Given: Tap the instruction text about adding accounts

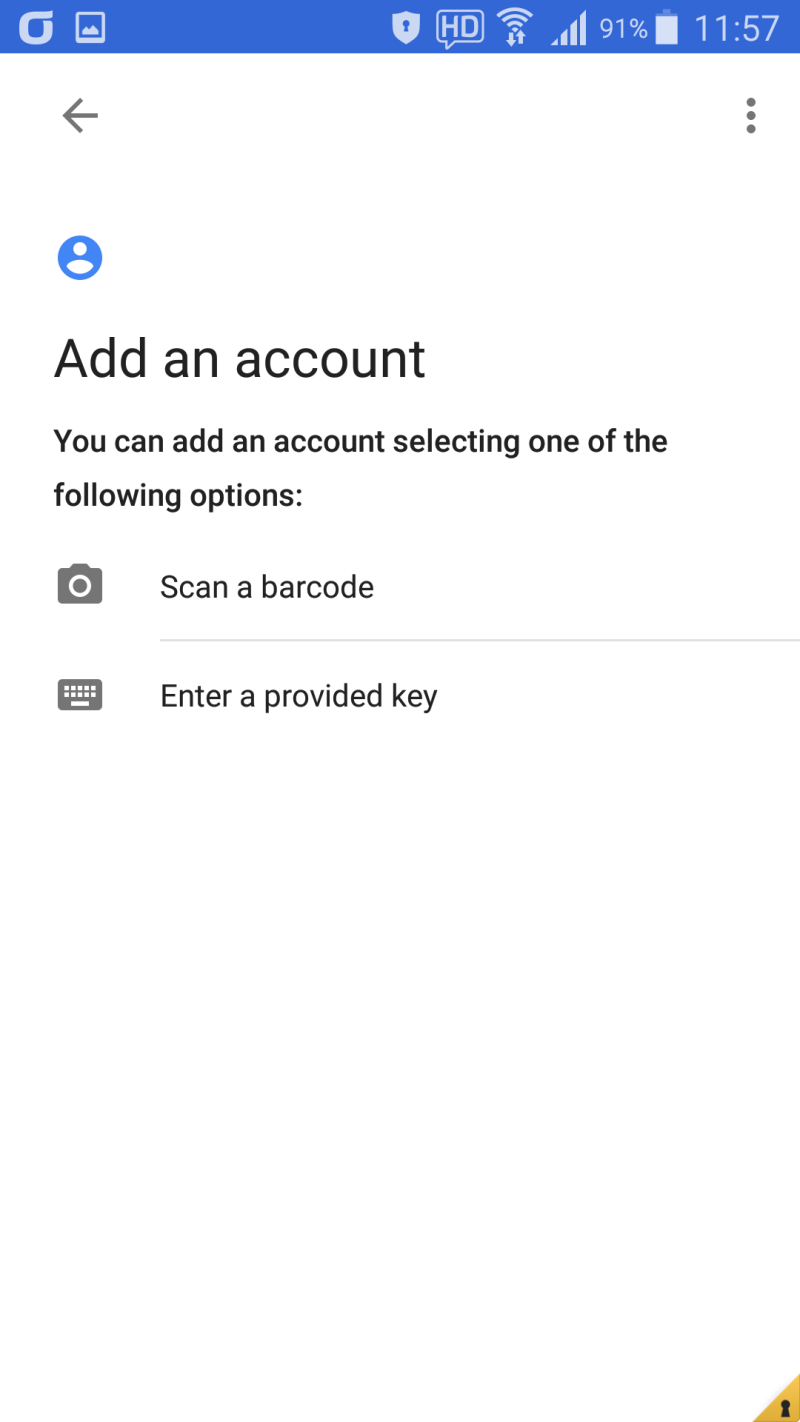Looking at the screenshot, I should click(x=360, y=468).
